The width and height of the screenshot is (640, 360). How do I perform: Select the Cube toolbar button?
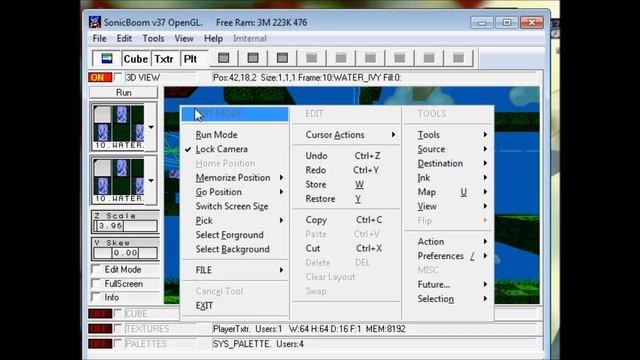pyautogui.click(x=136, y=59)
